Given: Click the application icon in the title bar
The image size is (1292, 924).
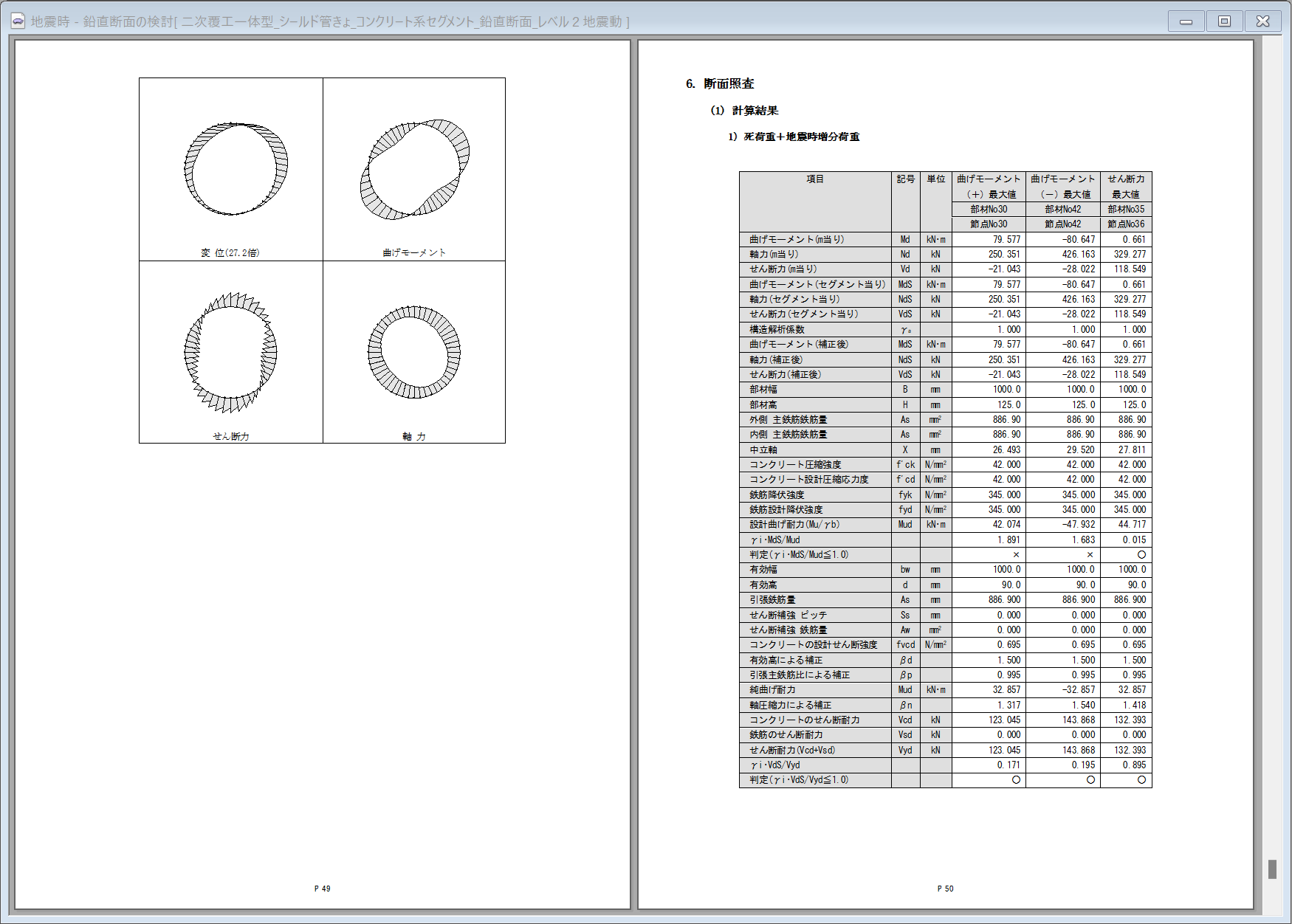Looking at the screenshot, I should [18, 21].
